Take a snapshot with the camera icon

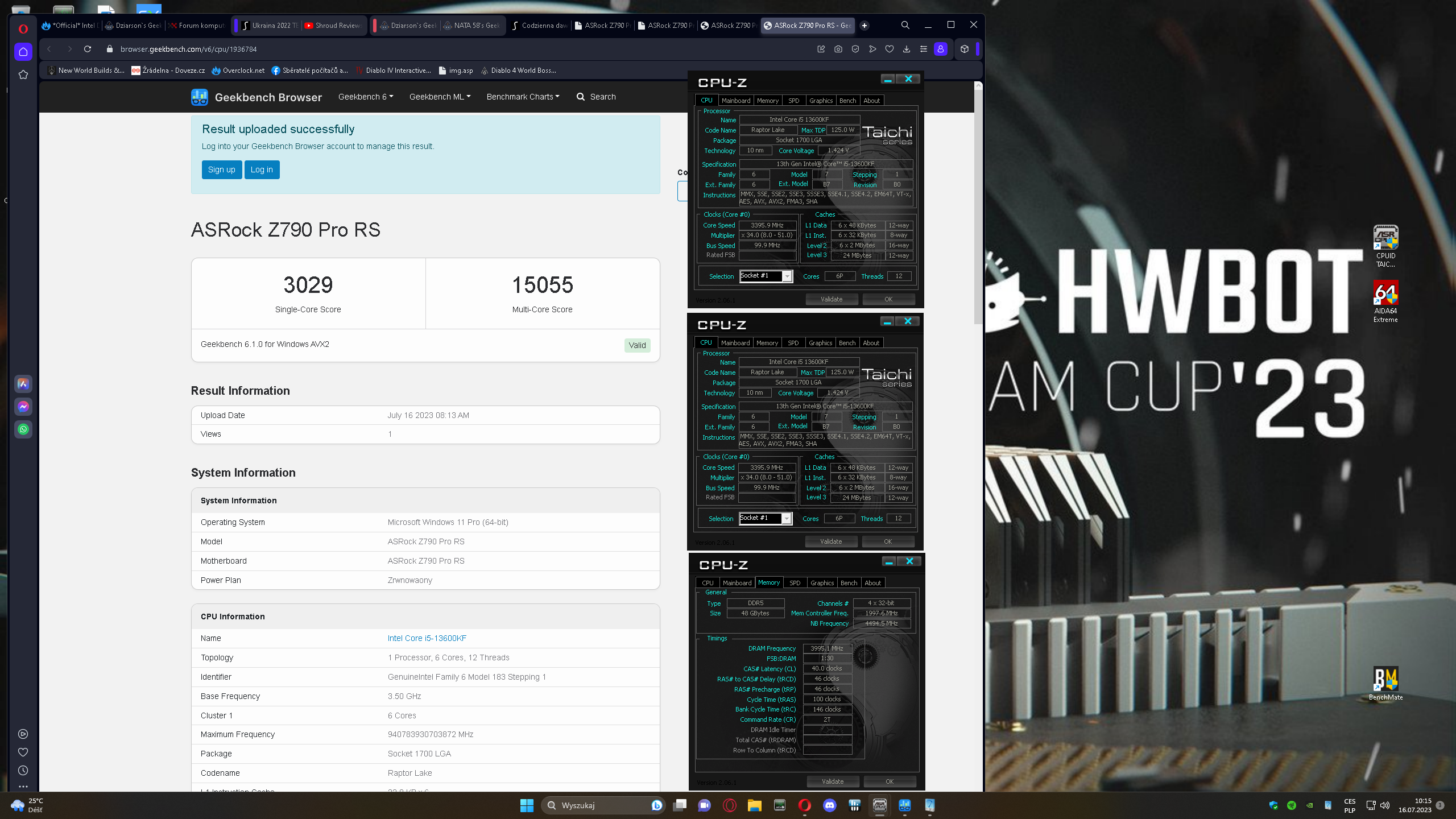point(838,49)
